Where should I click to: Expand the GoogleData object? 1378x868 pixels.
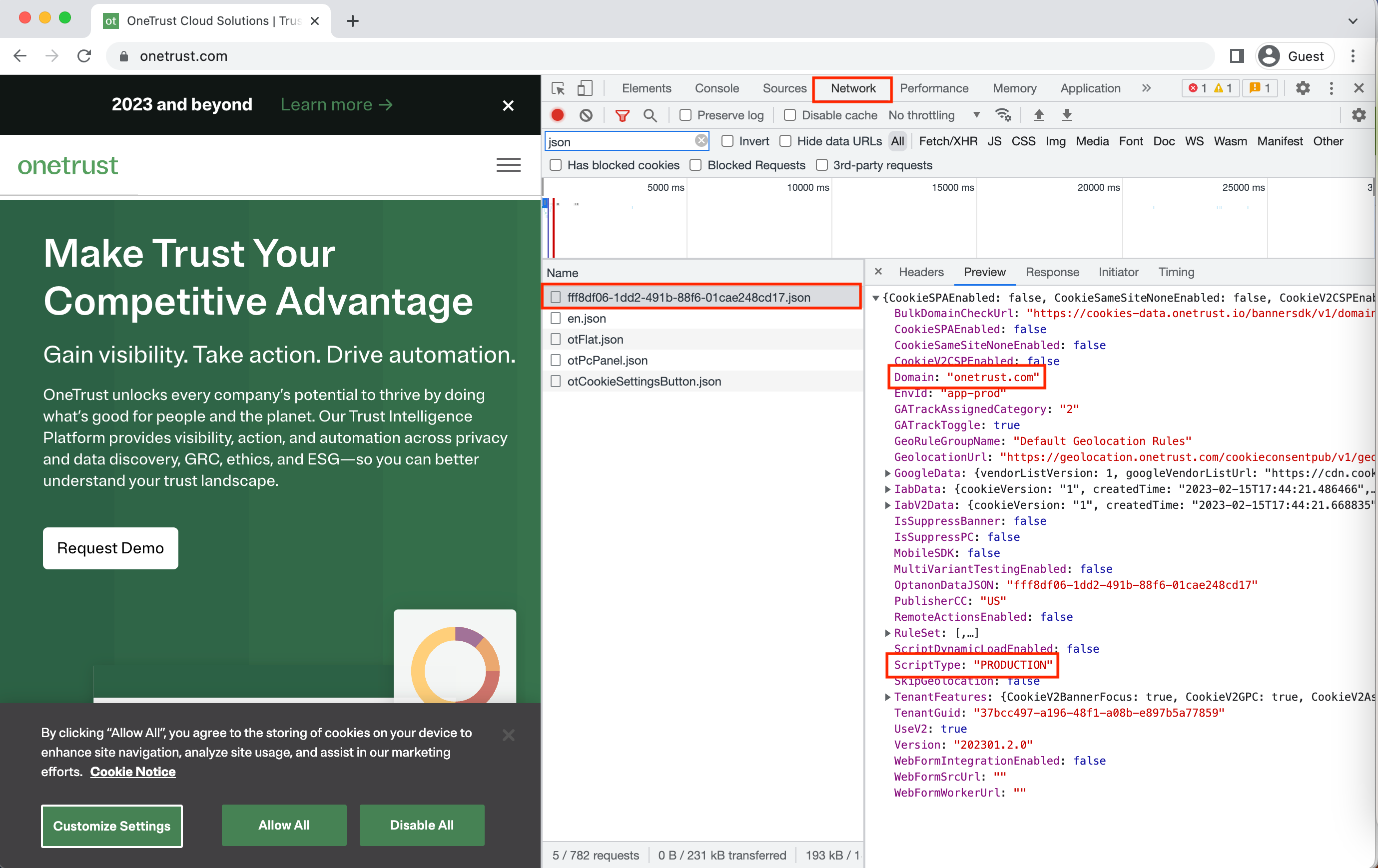[887, 473]
